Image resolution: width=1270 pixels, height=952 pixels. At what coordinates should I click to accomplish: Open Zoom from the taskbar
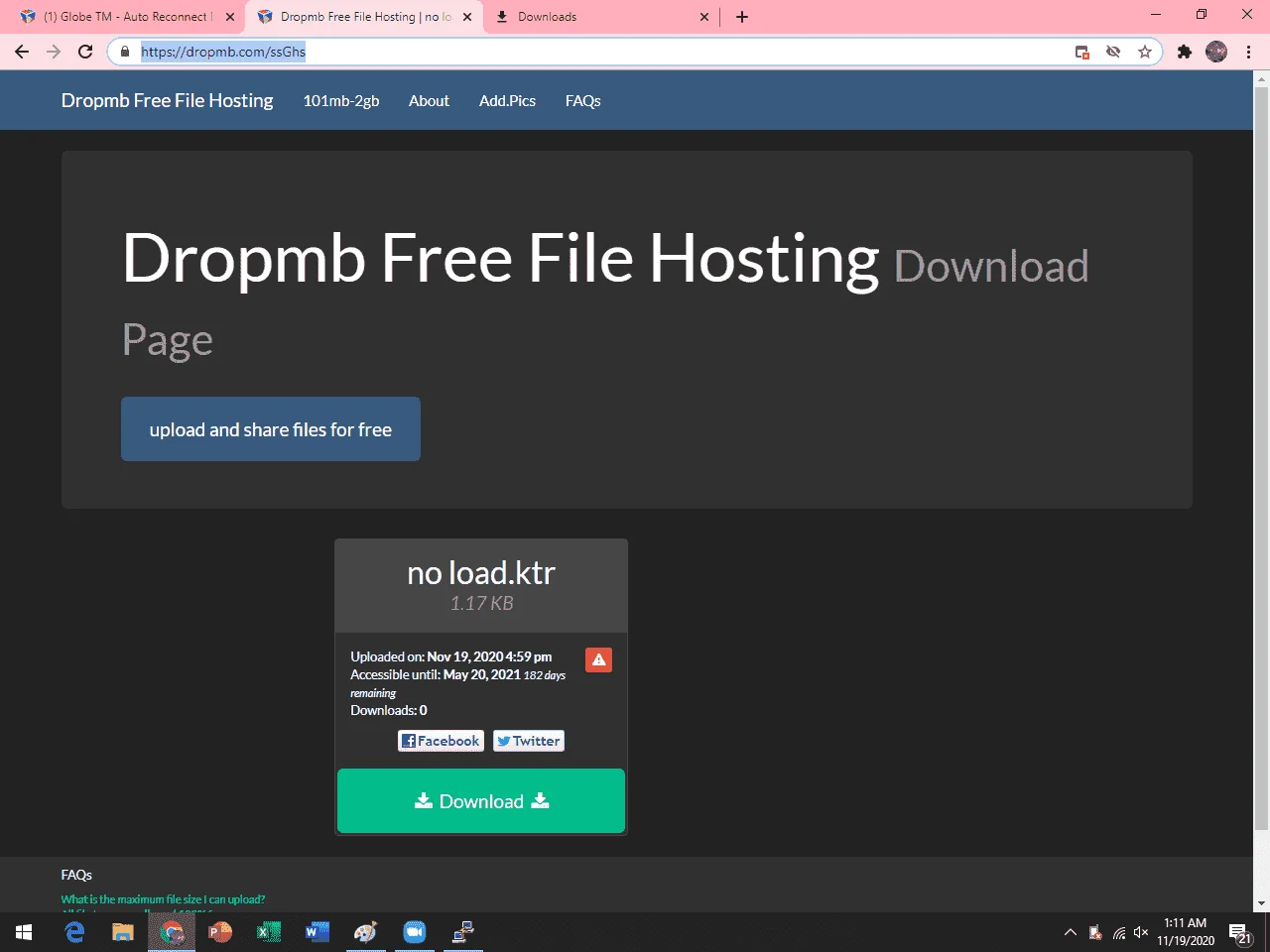pyautogui.click(x=415, y=932)
